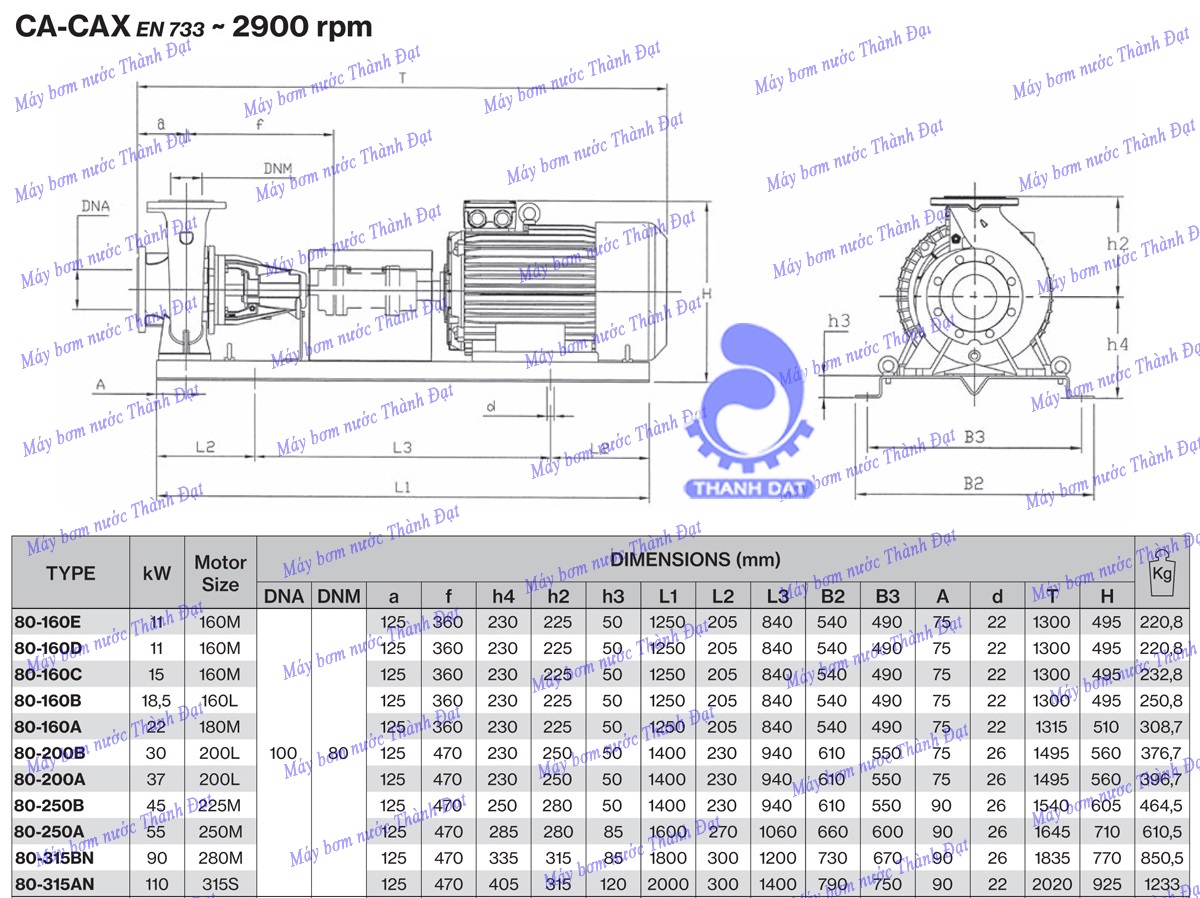
Task: Click the "250,8" weight value
Action: [1161, 701]
